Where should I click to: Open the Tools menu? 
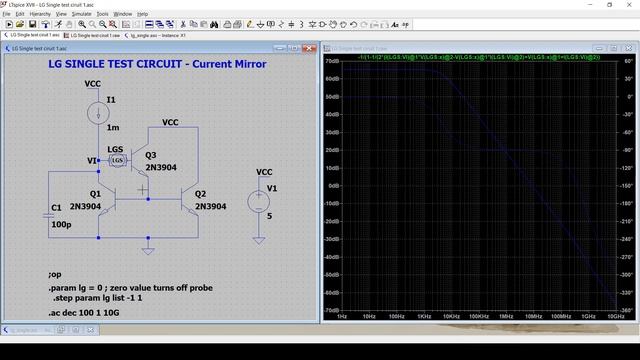[102, 14]
